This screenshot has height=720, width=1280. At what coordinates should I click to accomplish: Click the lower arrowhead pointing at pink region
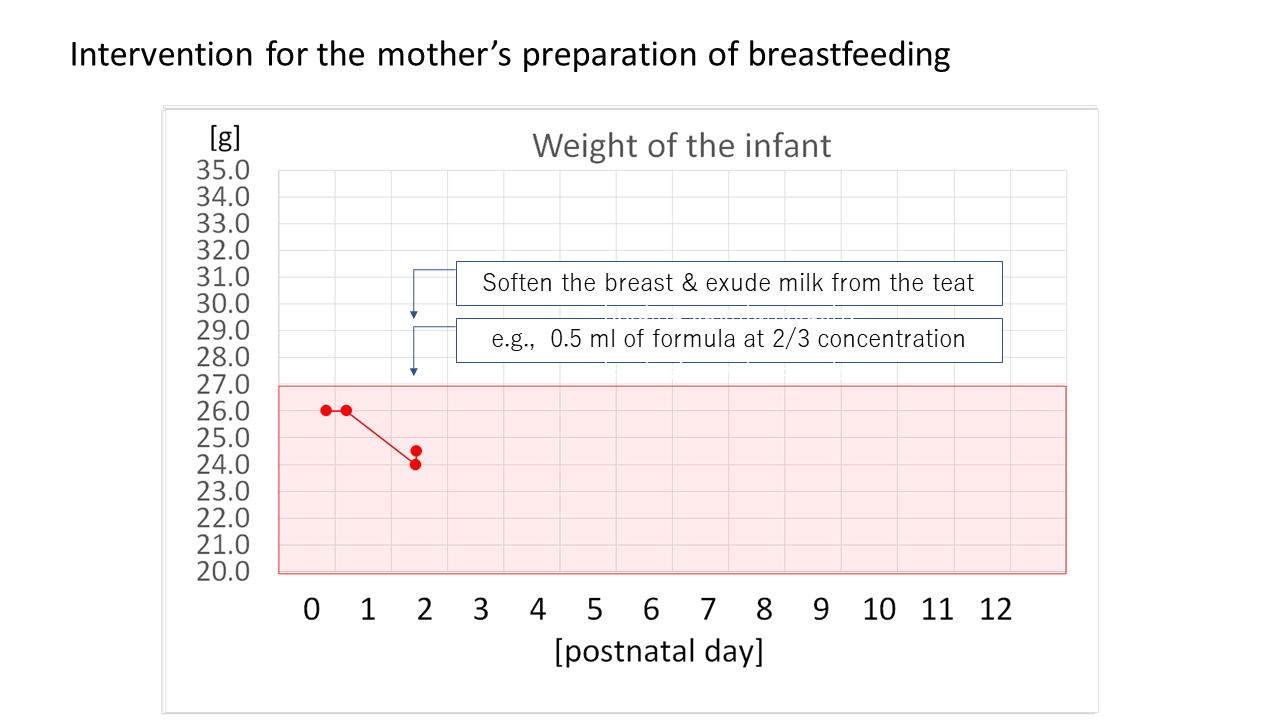[414, 373]
